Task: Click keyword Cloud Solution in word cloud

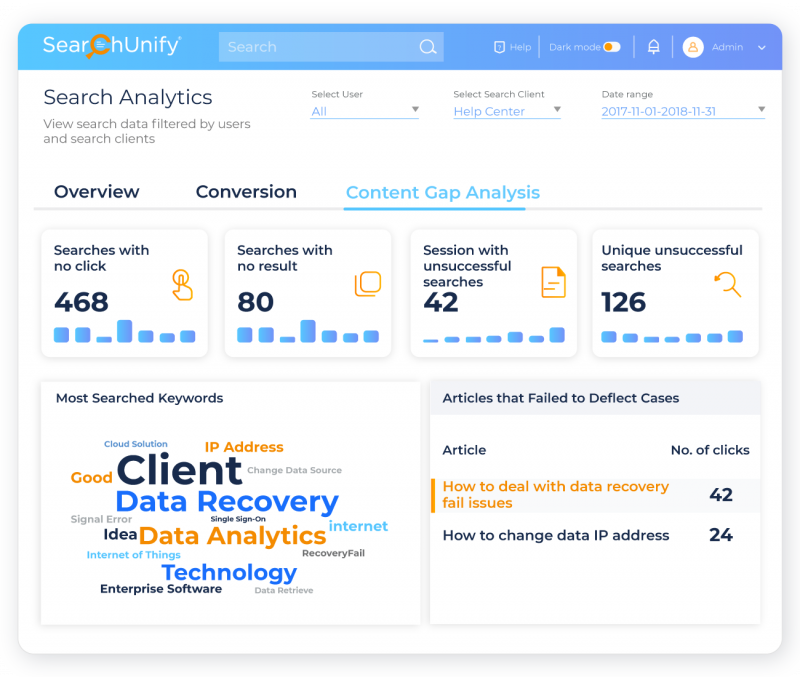Action: pos(136,444)
